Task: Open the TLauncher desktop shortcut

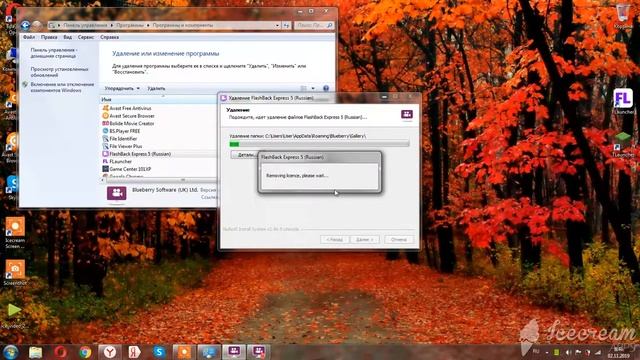Action: point(623,145)
